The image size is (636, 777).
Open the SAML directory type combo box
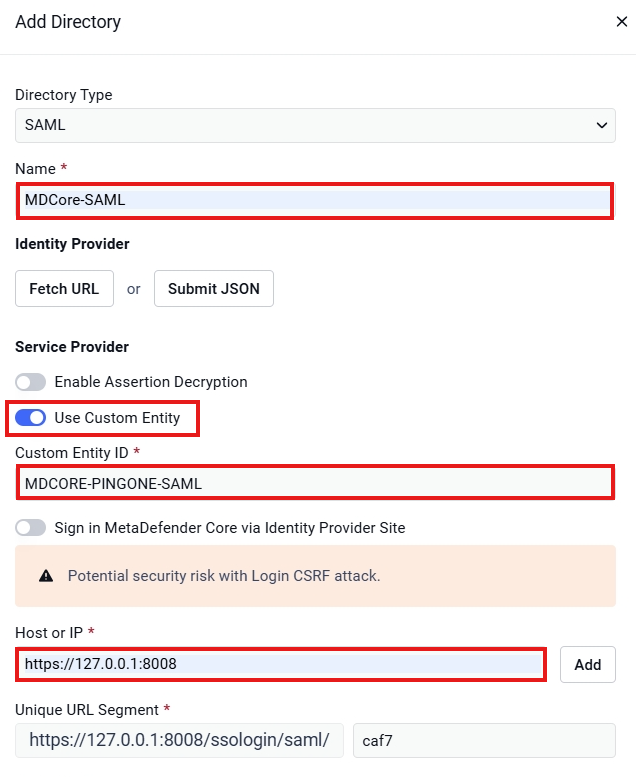pyautogui.click(x=315, y=125)
